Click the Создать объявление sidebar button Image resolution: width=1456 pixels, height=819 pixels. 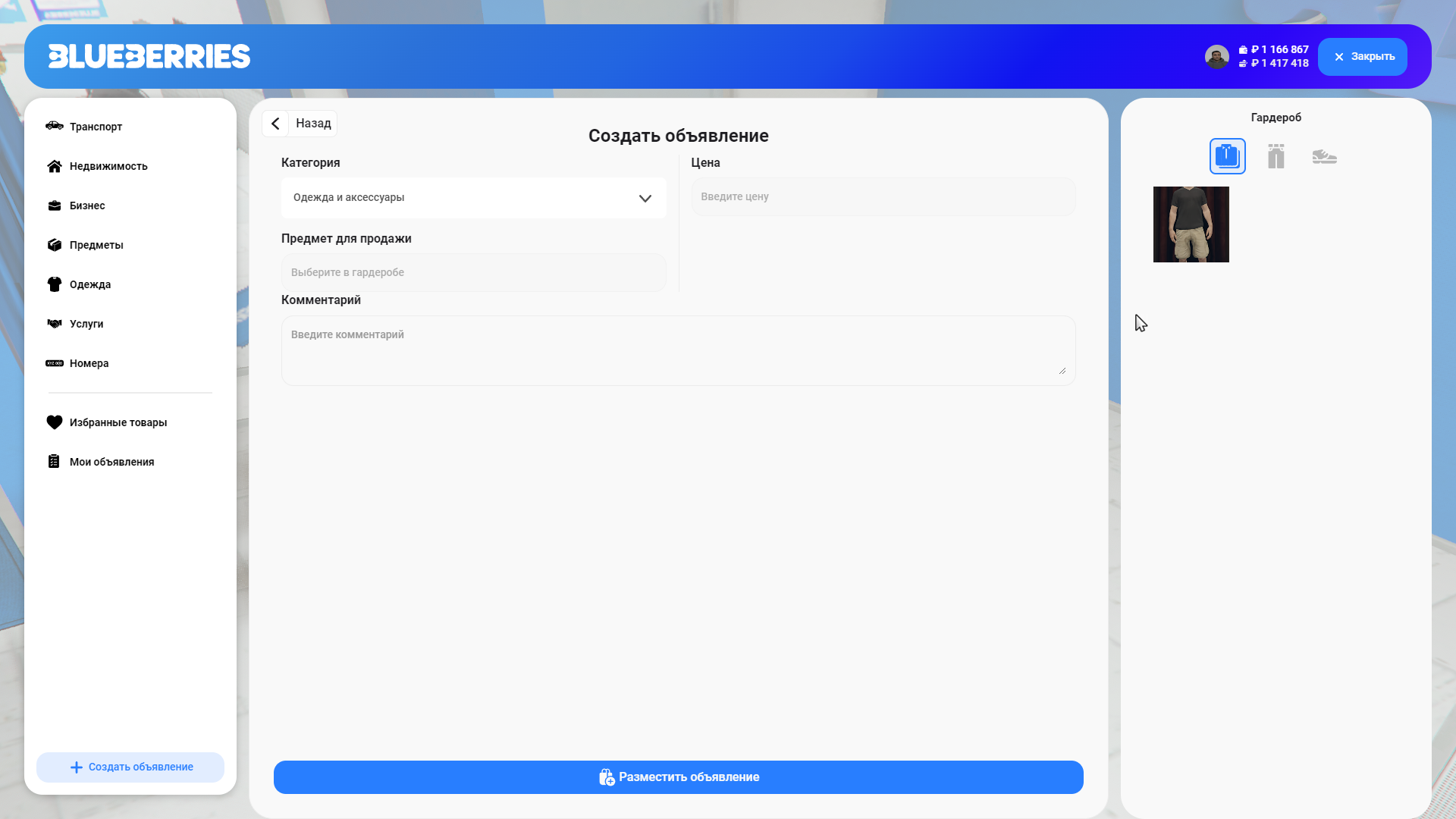(x=130, y=767)
